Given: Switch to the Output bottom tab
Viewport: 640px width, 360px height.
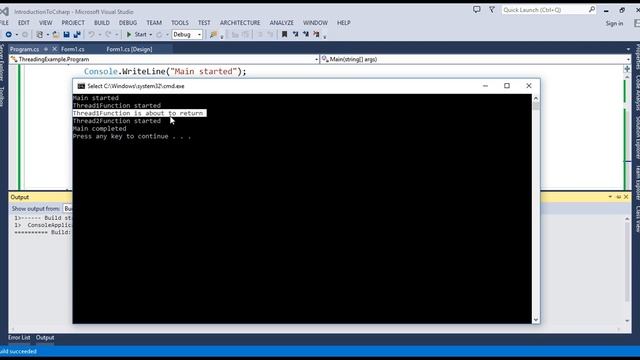Looking at the screenshot, I should pyautogui.click(x=45, y=338).
